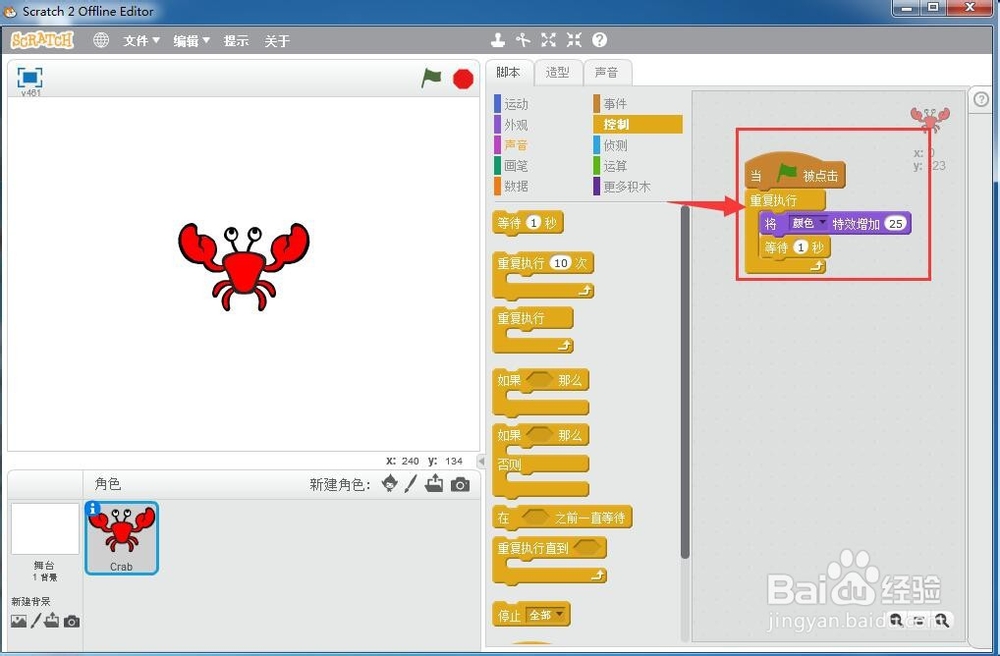Select the Shrink sprite tool
Viewport: 1000px width, 656px height.
click(x=574, y=40)
